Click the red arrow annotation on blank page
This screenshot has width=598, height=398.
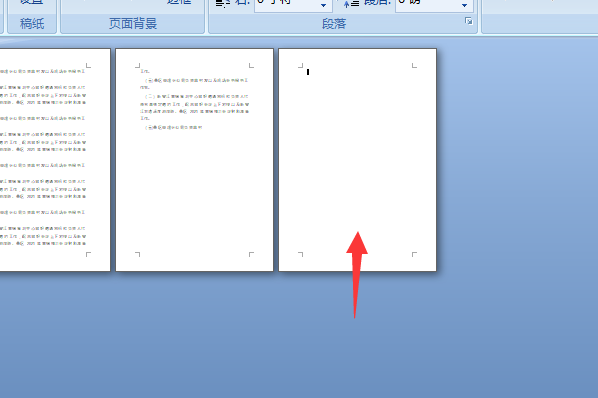(x=357, y=274)
